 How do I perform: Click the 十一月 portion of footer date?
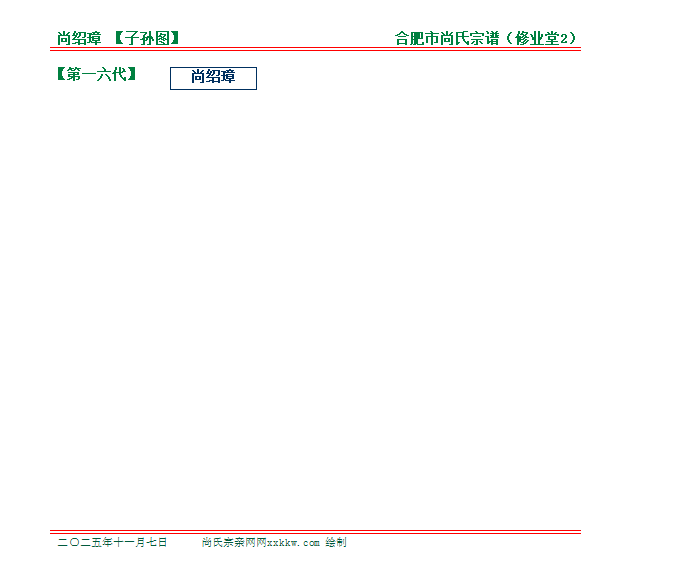[129, 543]
